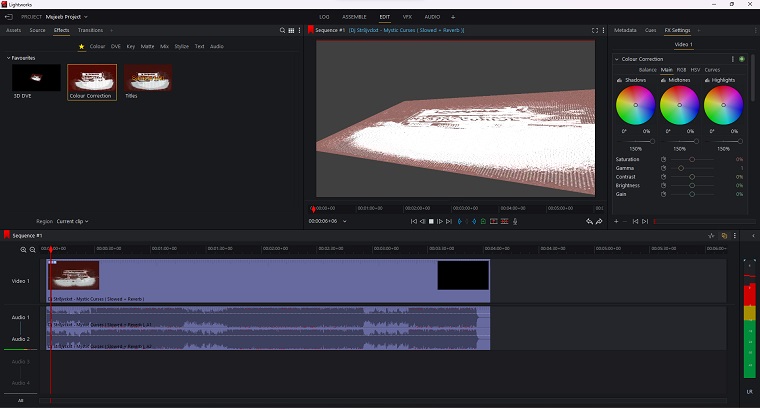Screen dimensions: 760x408
Task: Toggle keyframing for Gamma
Action: point(664,168)
